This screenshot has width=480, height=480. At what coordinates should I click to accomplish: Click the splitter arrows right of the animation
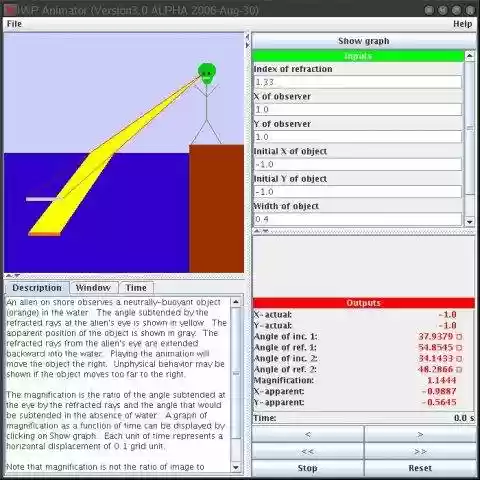pyautogui.click(x=247, y=41)
